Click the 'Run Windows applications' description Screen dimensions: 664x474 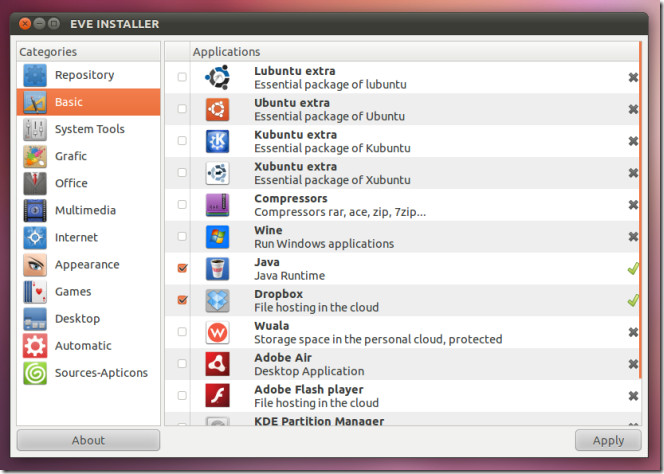[x=324, y=244]
